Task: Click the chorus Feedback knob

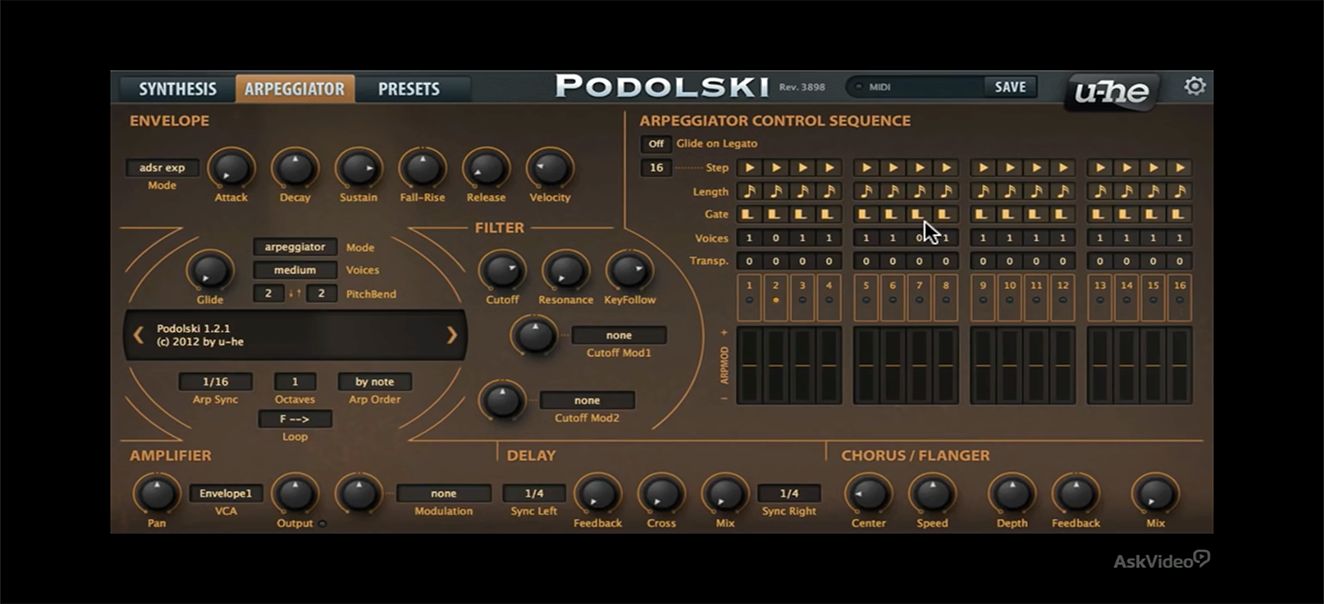Action: pos(1076,494)
